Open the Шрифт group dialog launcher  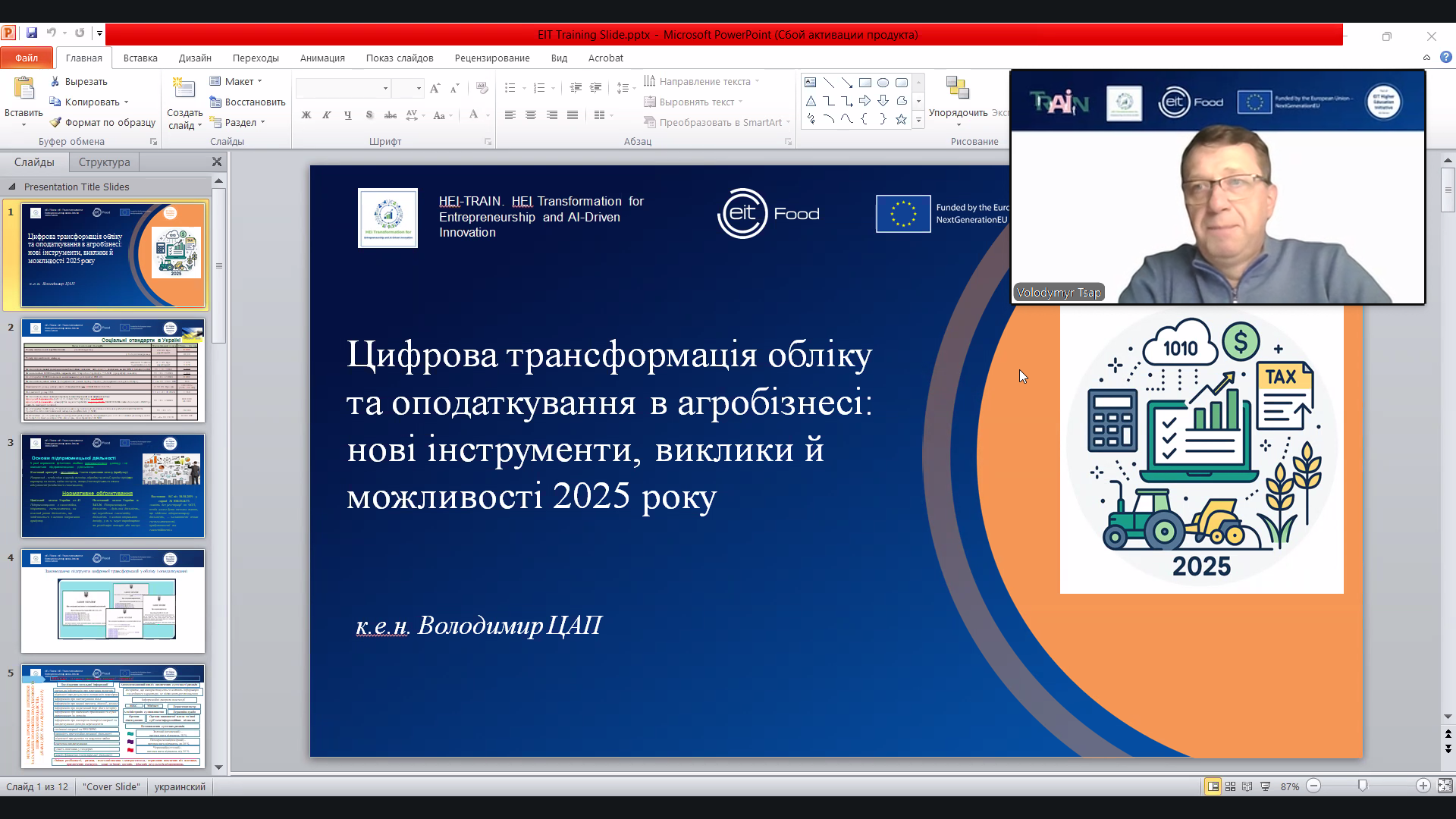click(x=488, y=142)
